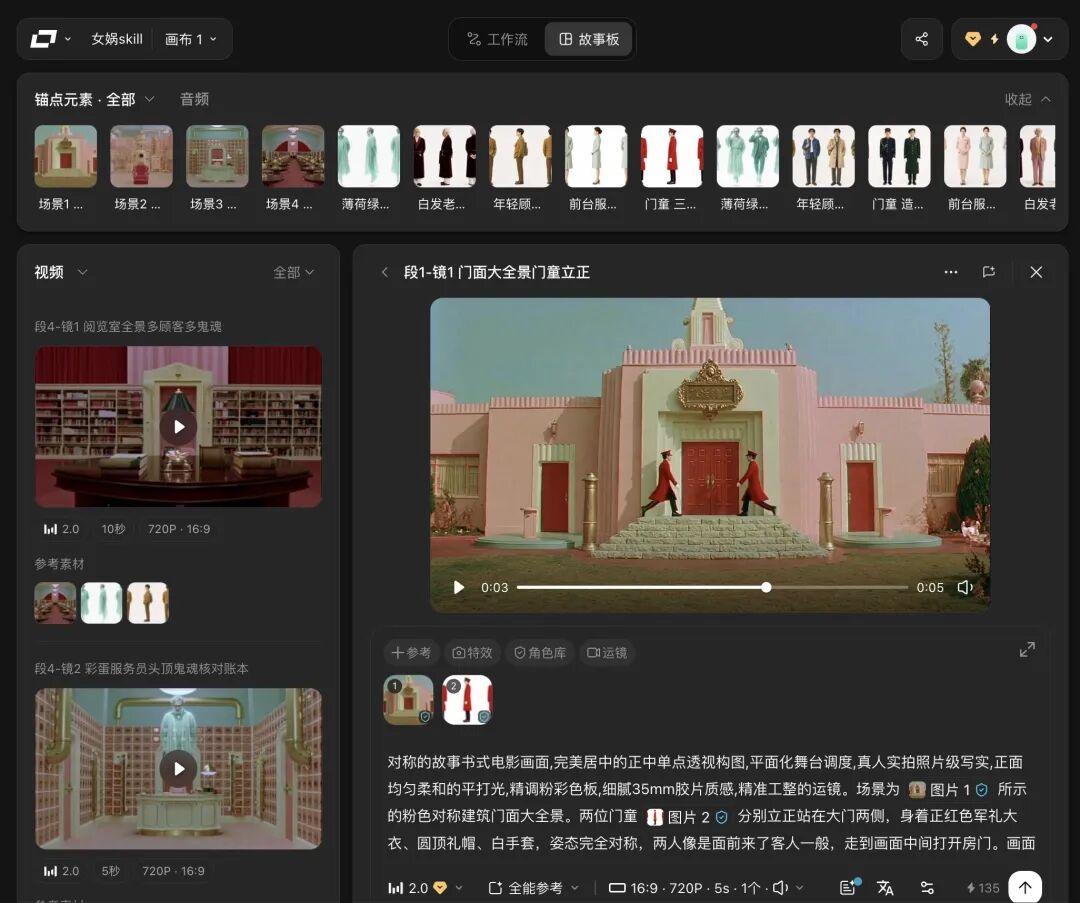Play the 段1-镜1 preview video
This screenshot has height=903, width=1080.
point(459,588)
